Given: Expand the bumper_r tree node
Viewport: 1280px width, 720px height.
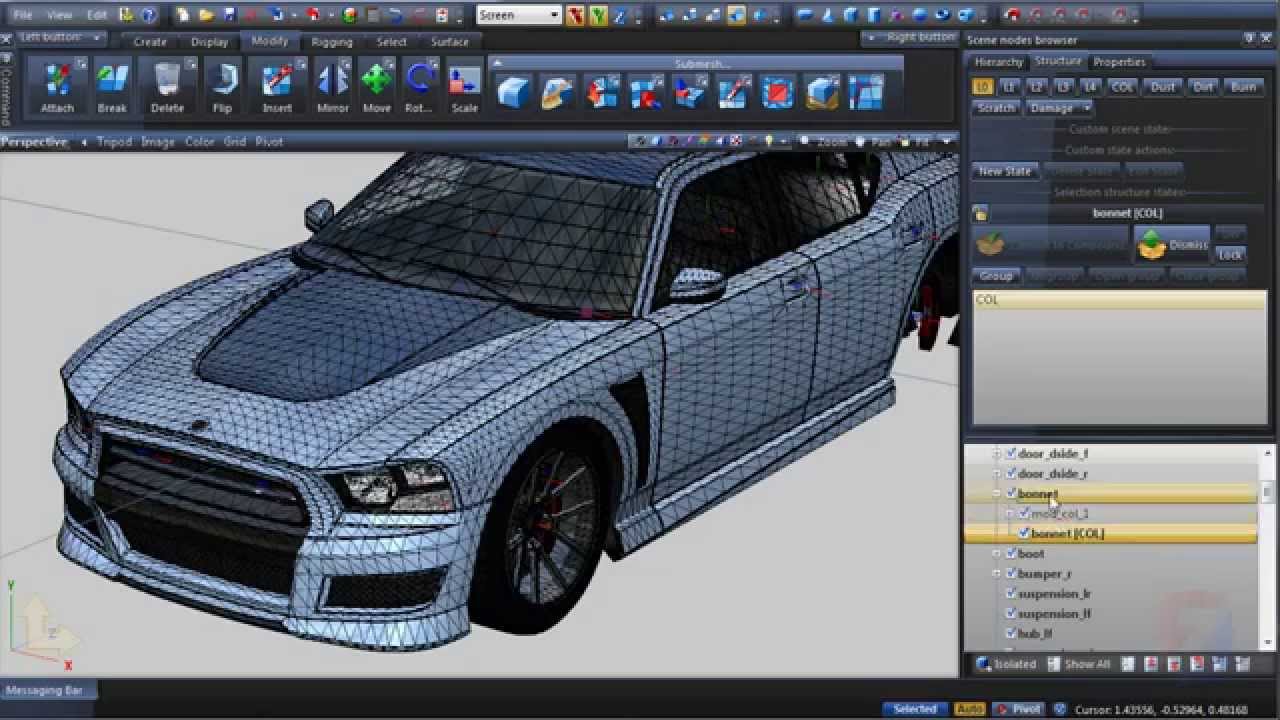Looking at the screenshot, I should coord(996,573).
